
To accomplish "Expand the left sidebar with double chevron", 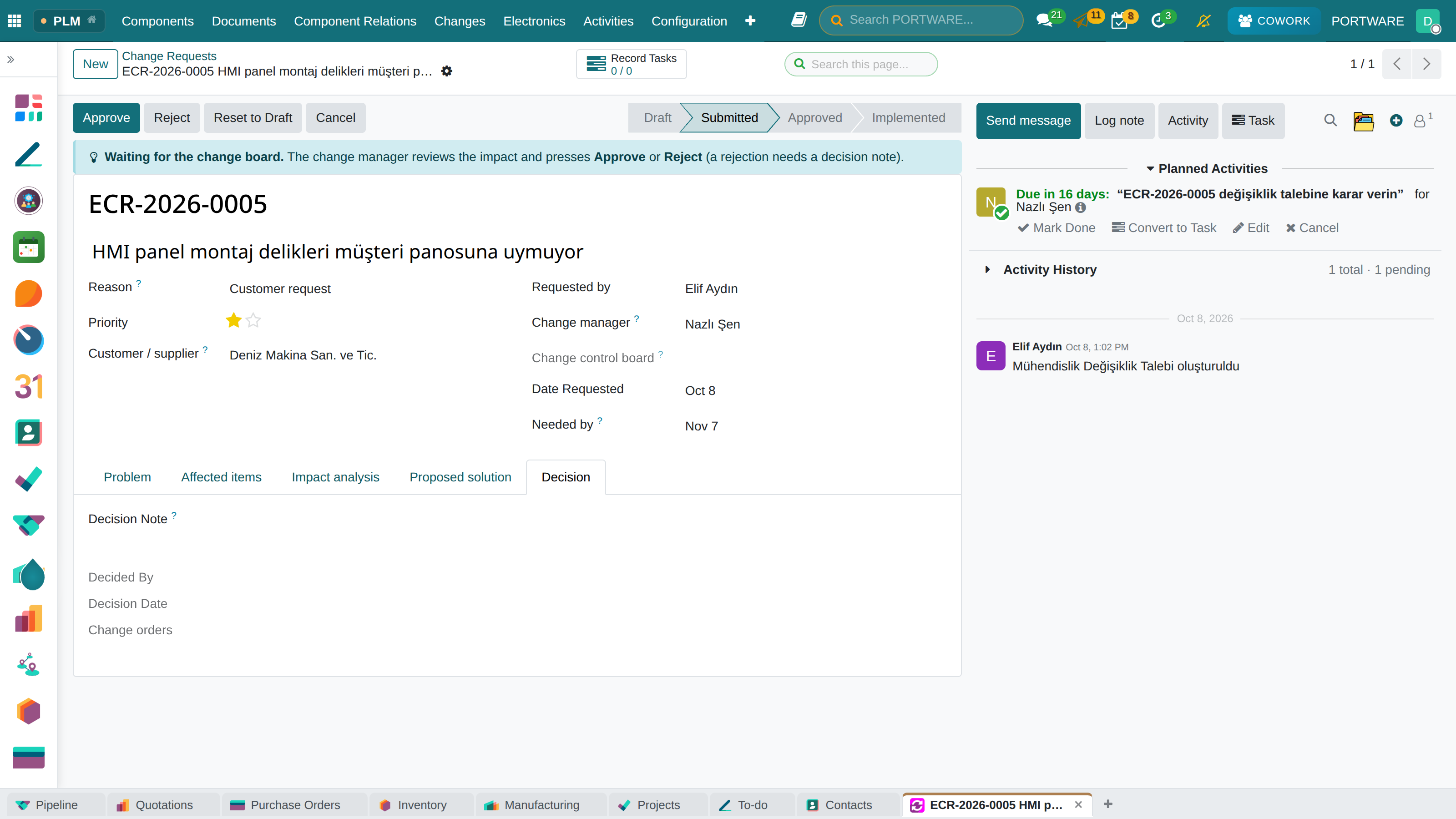I will pyautogui.click(x=11, y=59).
